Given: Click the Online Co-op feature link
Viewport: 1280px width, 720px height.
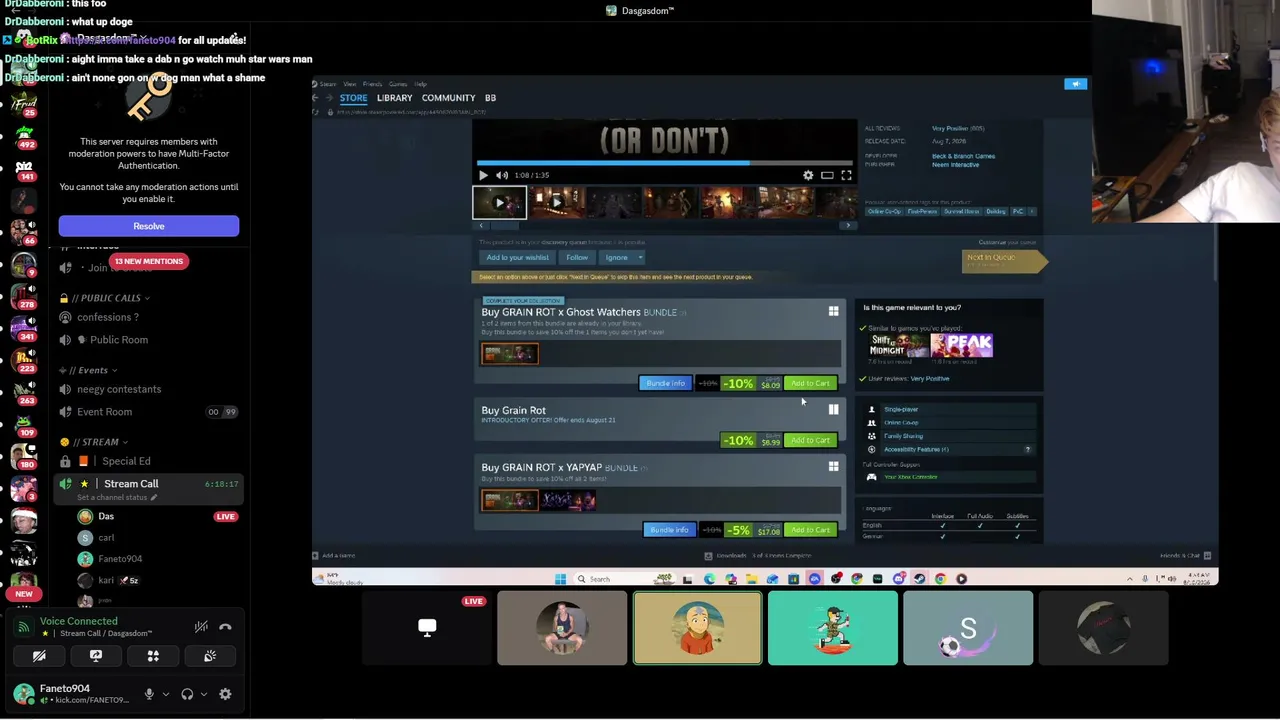Looking at the screenshot, I should (x=900, y=422).
